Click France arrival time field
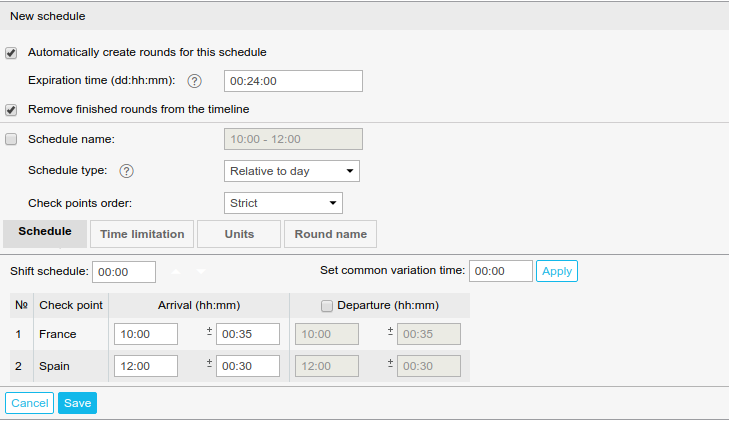This screenshot has height=422, width=729. coord(146,334)
